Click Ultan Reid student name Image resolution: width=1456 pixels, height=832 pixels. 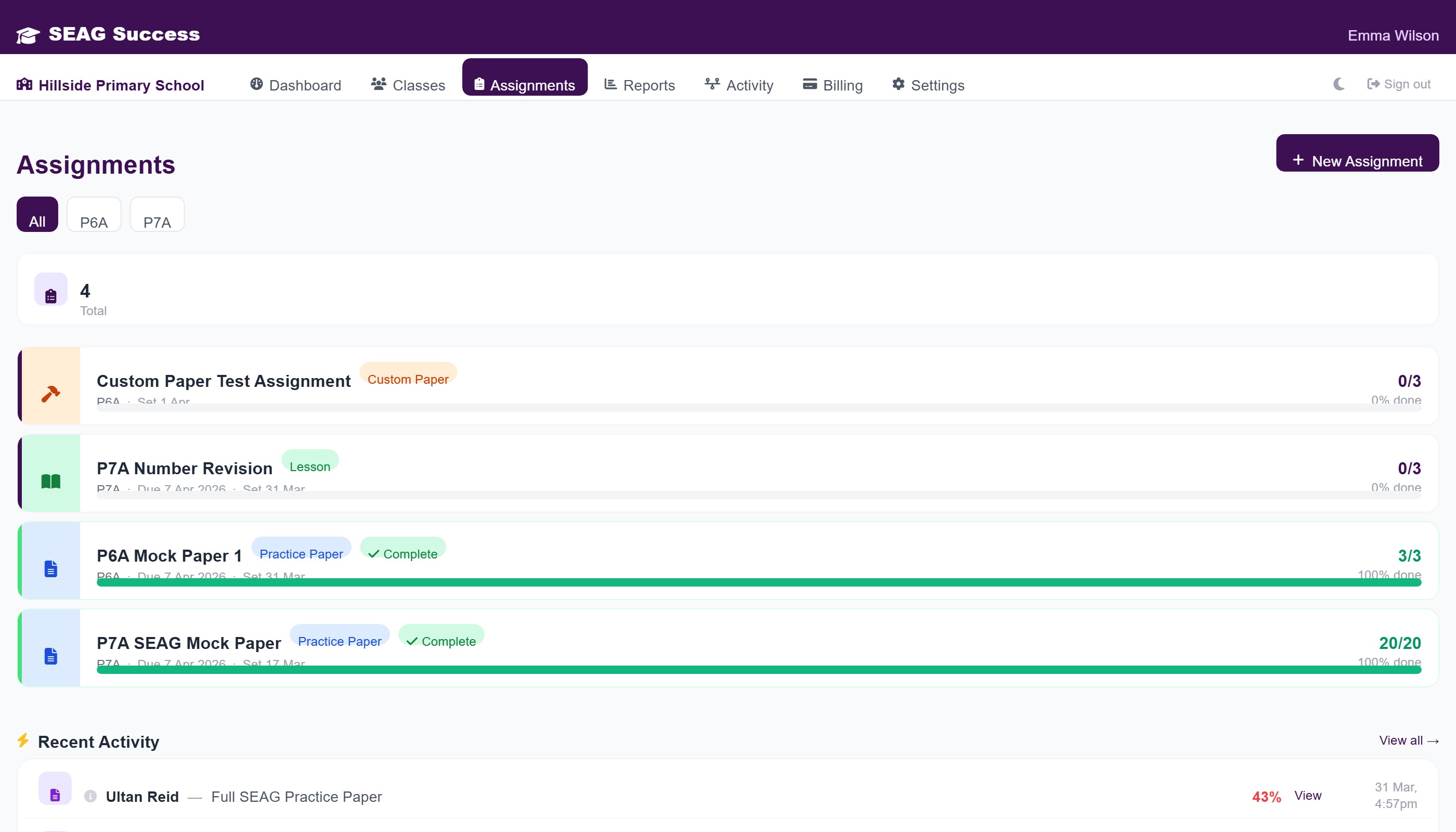pos(142,797)
